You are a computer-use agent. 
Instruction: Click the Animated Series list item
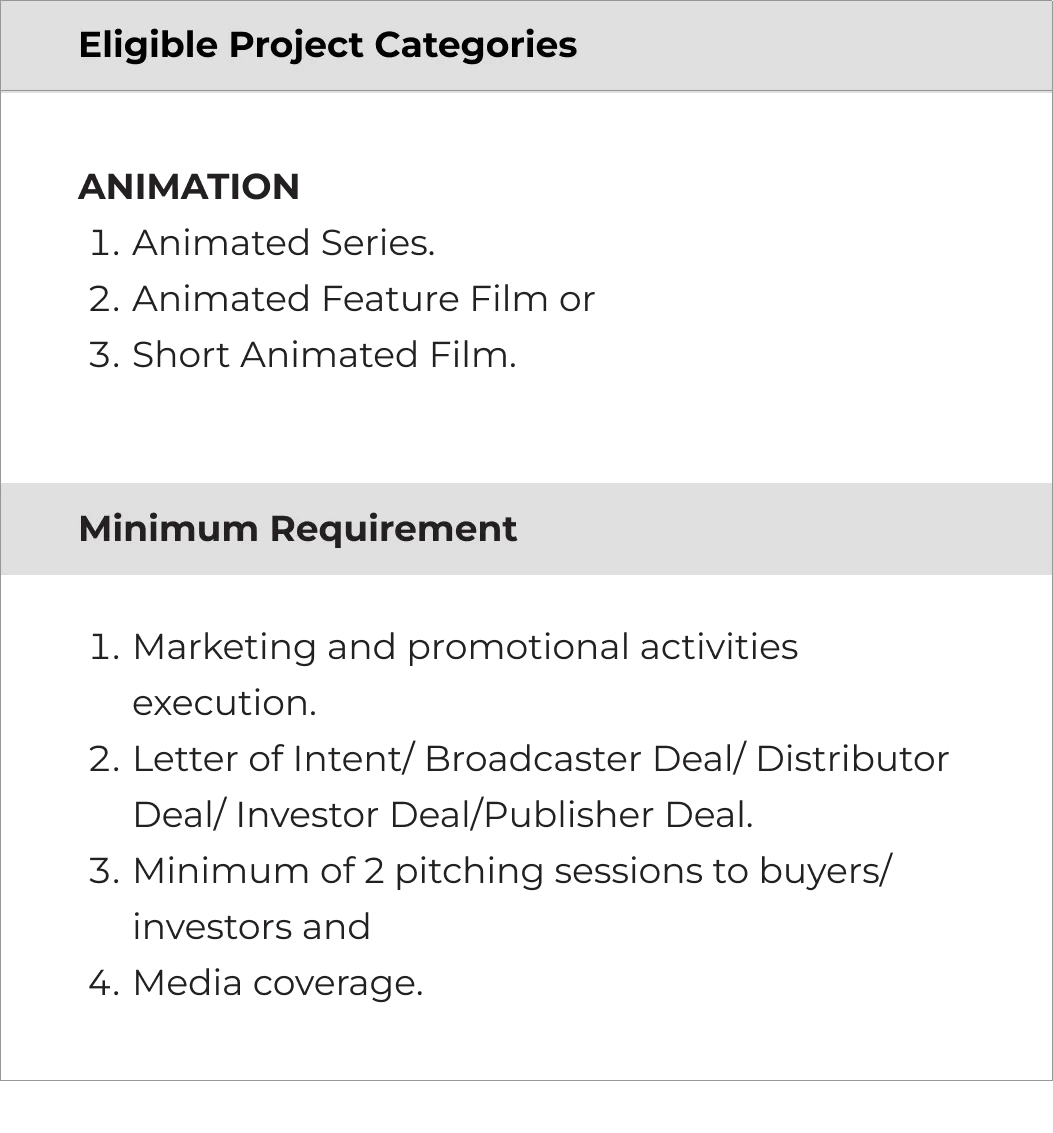283,243
